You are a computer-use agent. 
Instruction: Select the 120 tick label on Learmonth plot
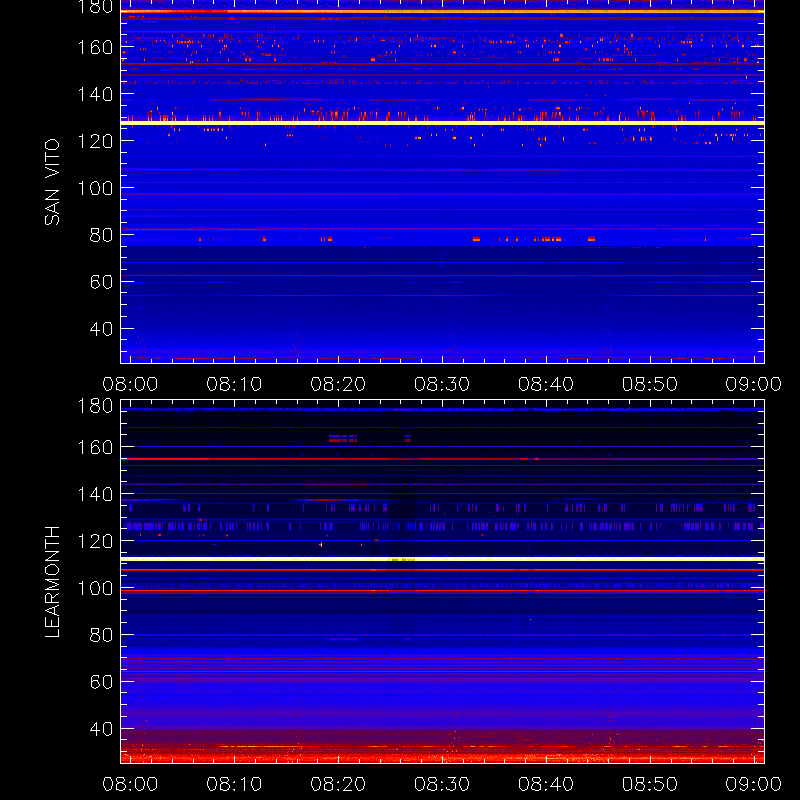click(95, 541)
